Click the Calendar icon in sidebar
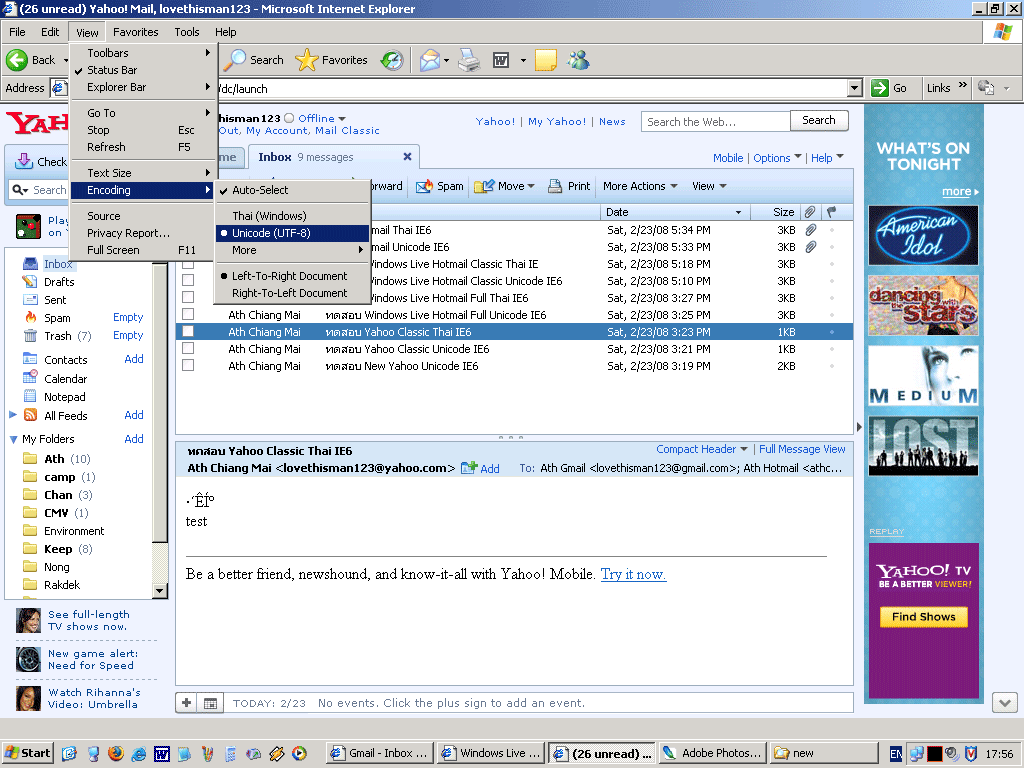1024x768 pixels. click(x=30, y=377)
